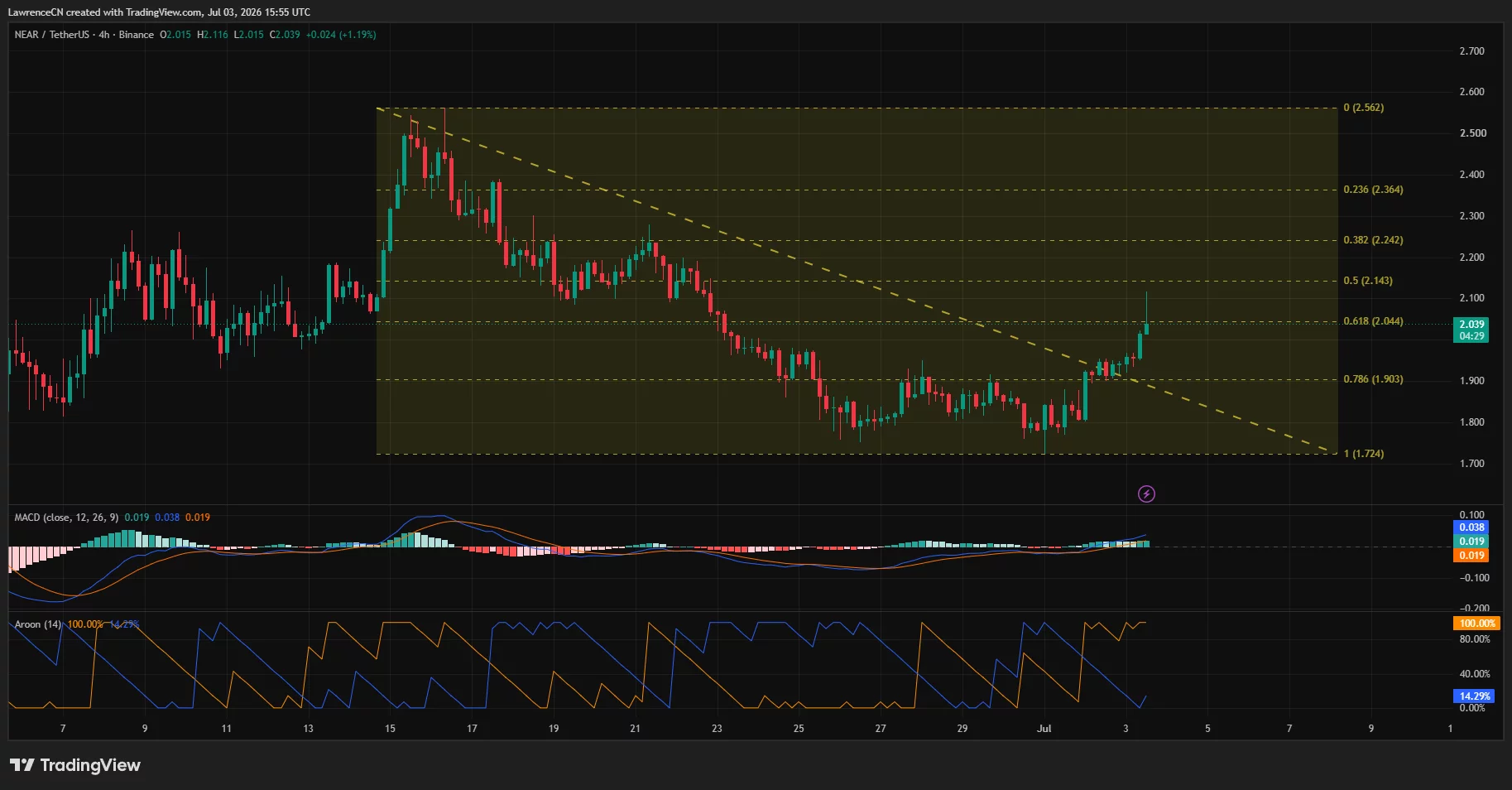The image size is (1512, 790).
Task: Click the 2.300 price scale label
Action: [x=1471, y=216]
